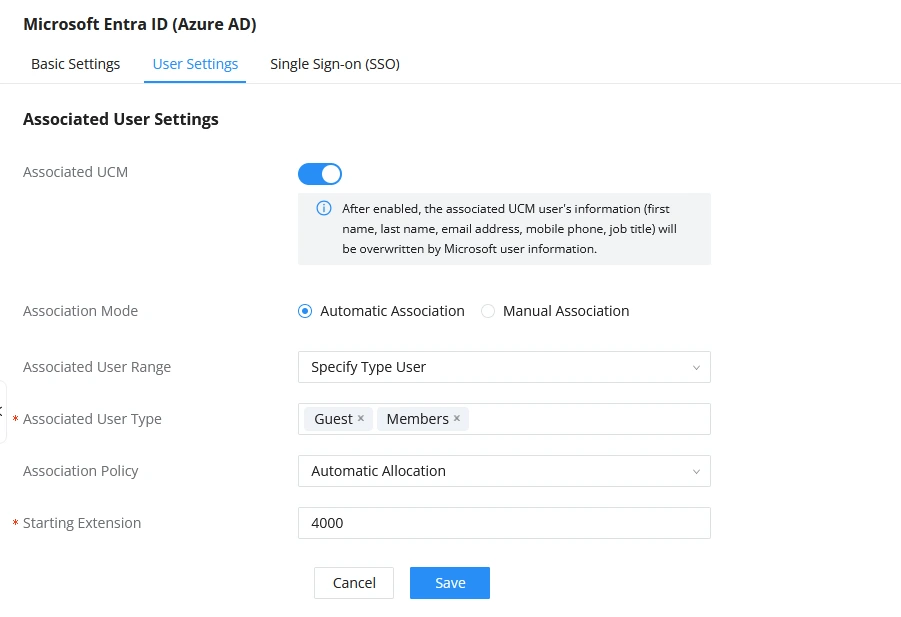Image resolution: width=901 pixels, height=617 pixels.
Task: Open Associated User Range dropdown
Action: [504, 367]
